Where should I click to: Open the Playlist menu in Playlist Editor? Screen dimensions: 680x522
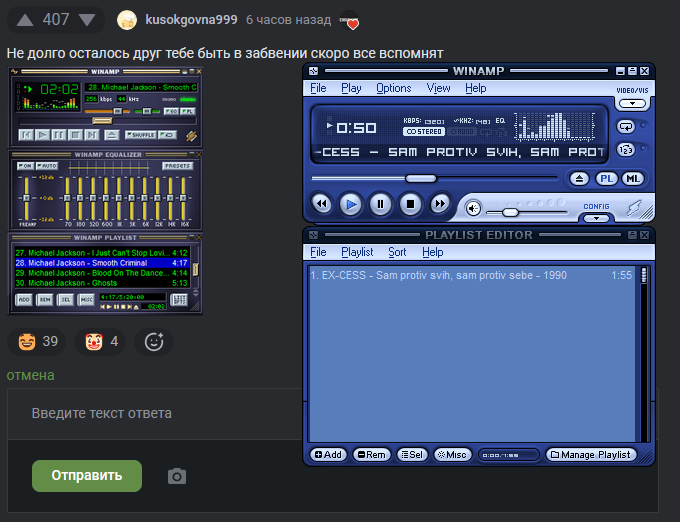click(x=357, y=252)
